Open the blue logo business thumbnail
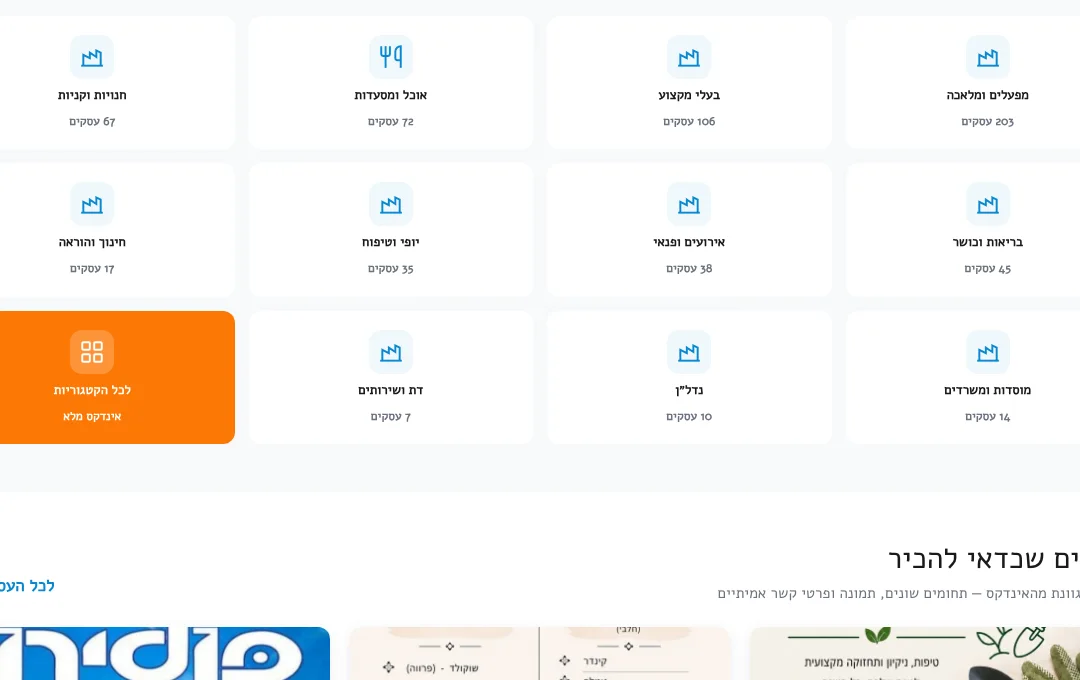This screenshot has height=680, width=1080. (163, 653)
